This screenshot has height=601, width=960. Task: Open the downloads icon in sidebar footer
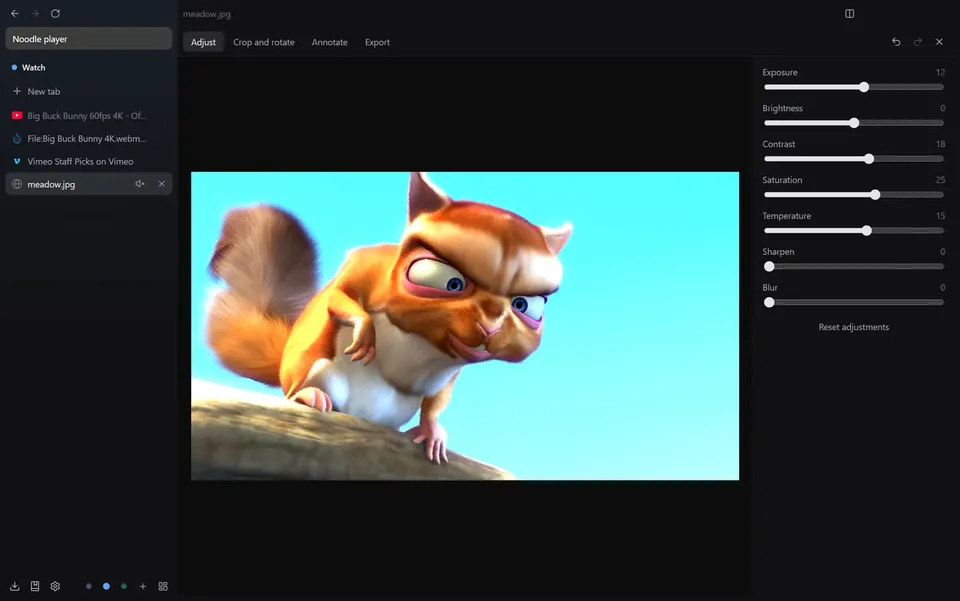tap(15, 586)
